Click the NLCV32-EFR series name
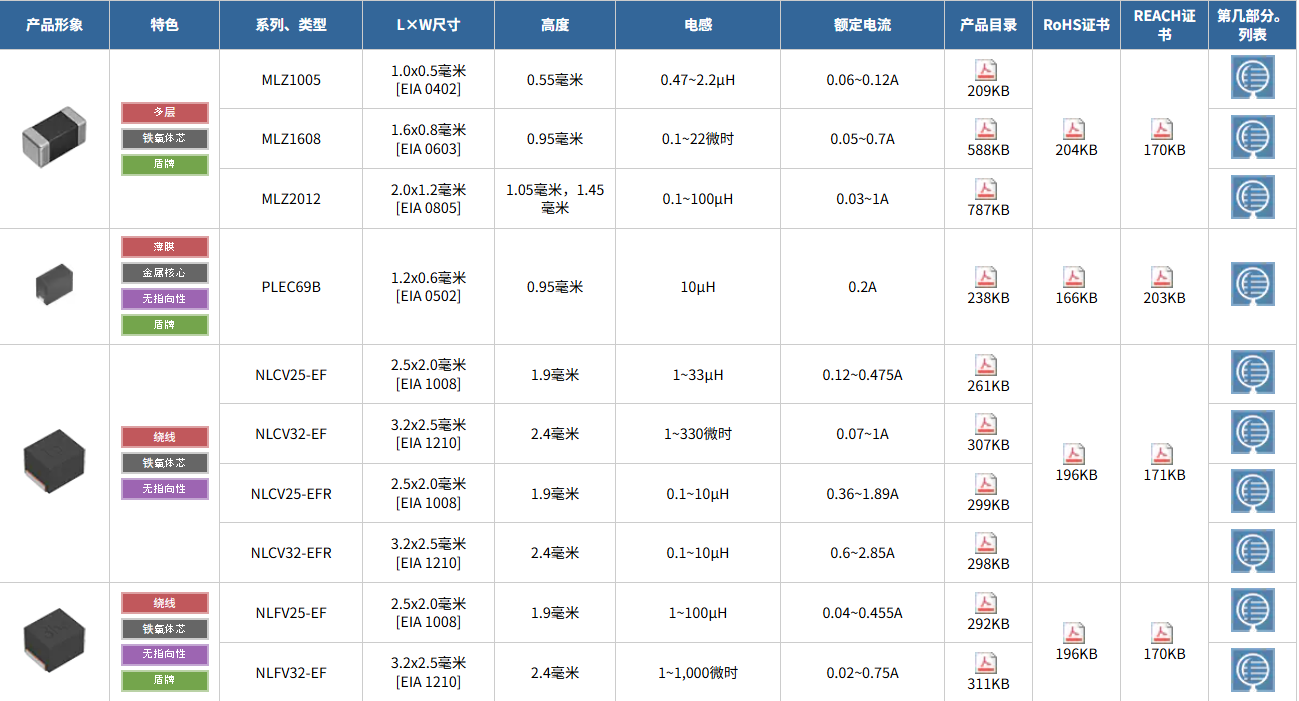The image size is (1299, 701). [291, 553]
